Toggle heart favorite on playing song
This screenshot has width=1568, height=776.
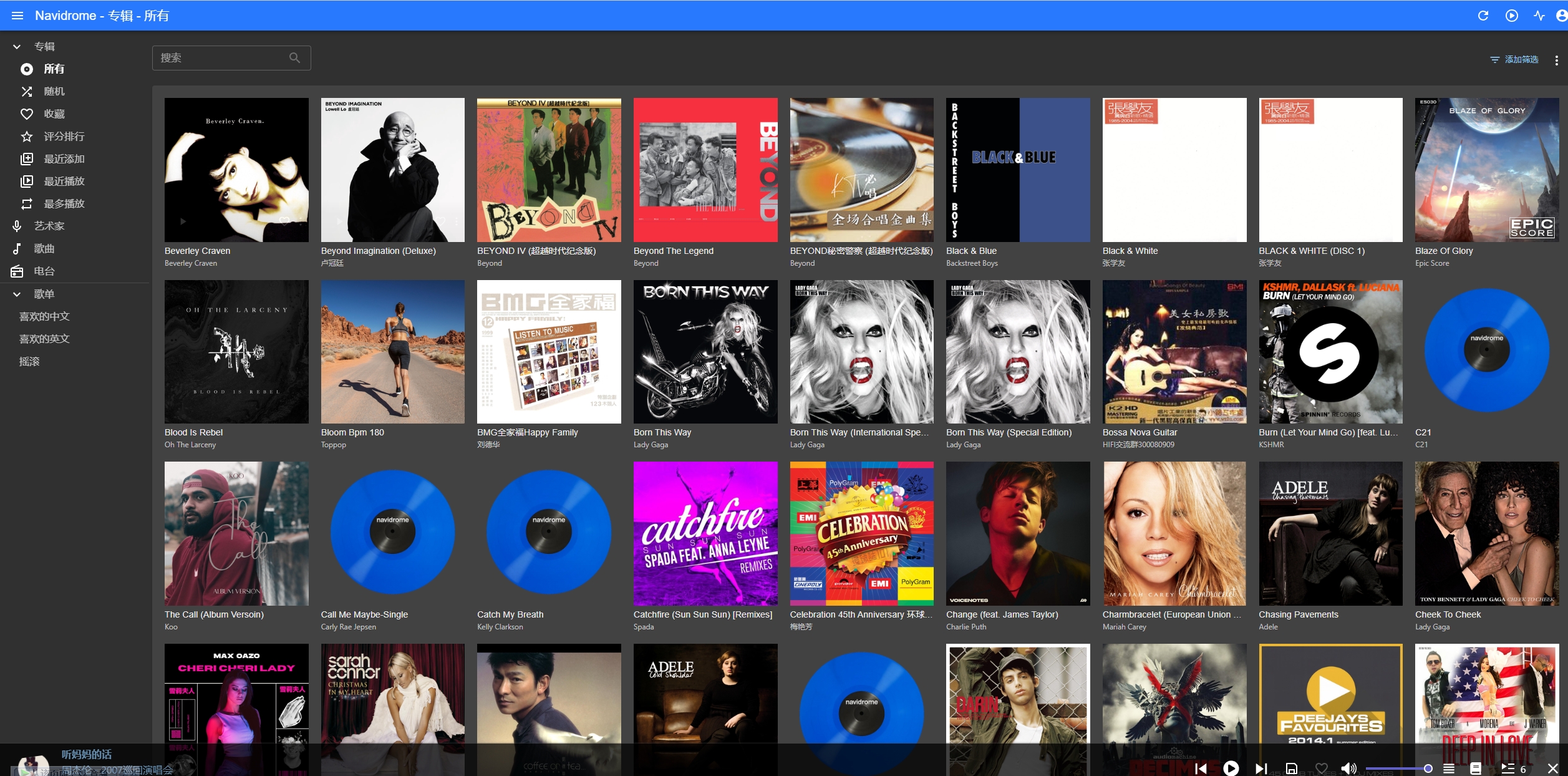click(x=1321, y=769)
